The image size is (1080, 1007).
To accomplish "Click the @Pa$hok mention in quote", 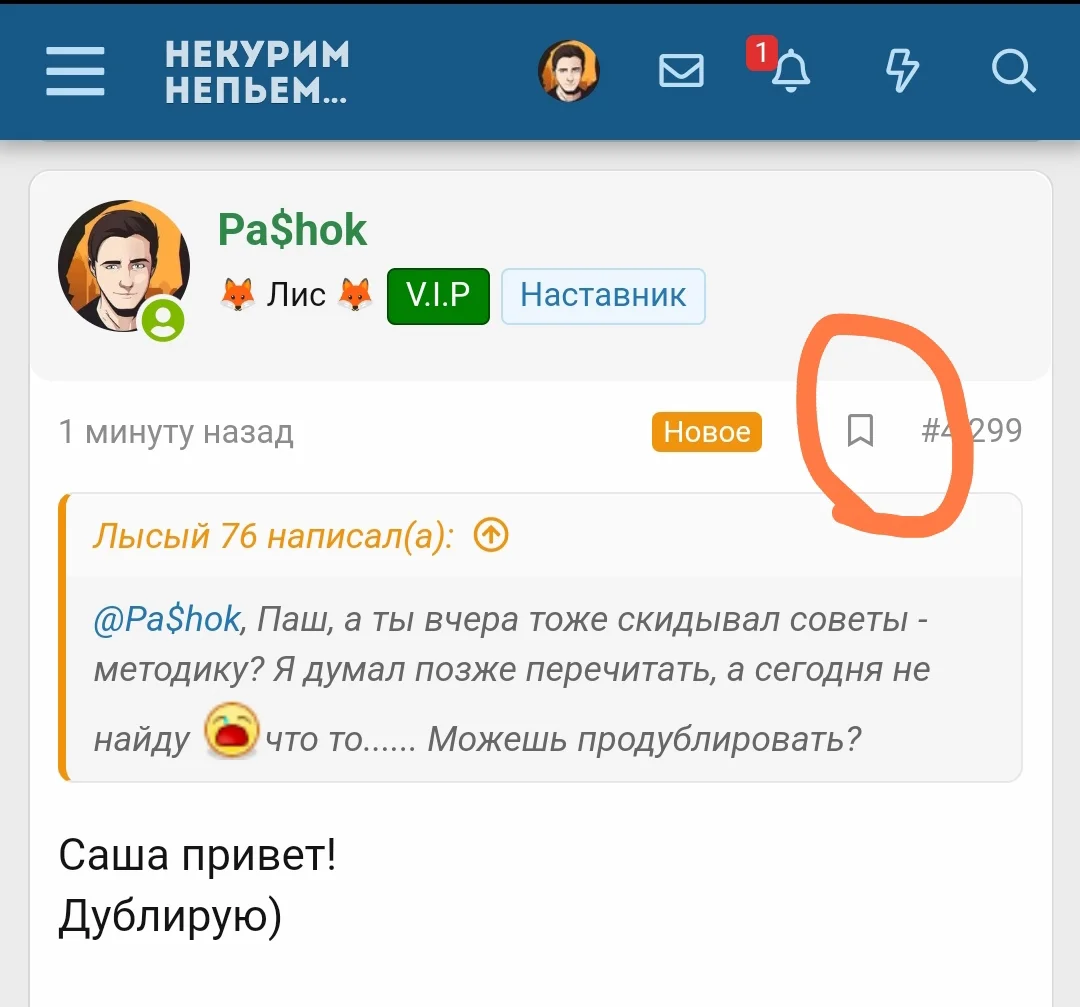I will [x=167, y=619].
